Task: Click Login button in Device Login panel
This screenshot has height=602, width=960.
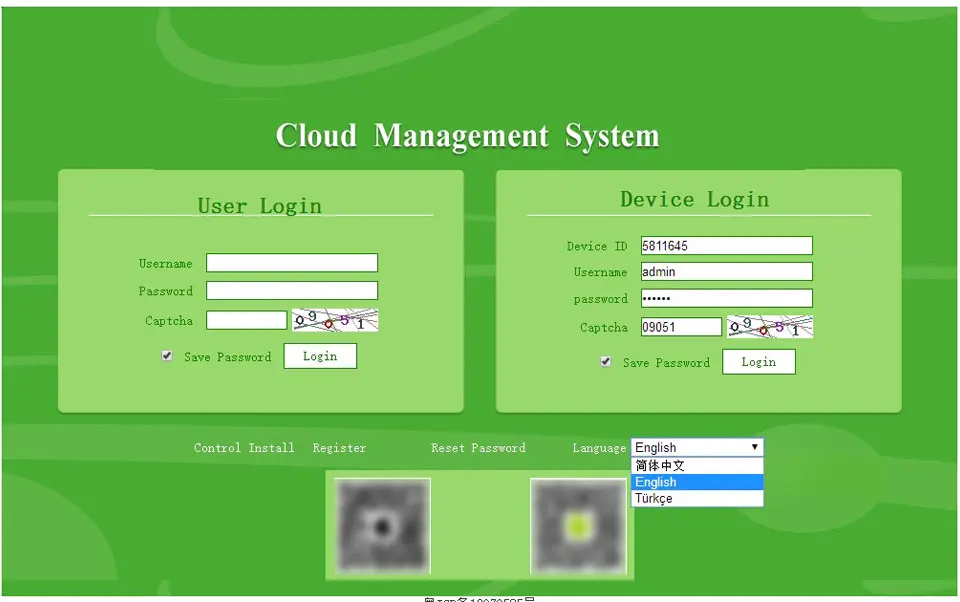Action: pos(759,361)
